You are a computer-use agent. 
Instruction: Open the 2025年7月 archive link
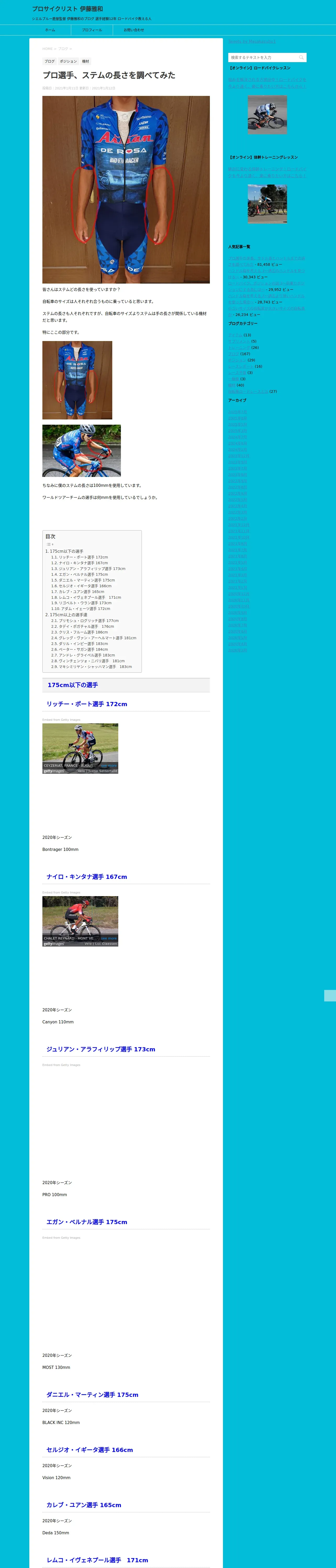tap(238, 412)
